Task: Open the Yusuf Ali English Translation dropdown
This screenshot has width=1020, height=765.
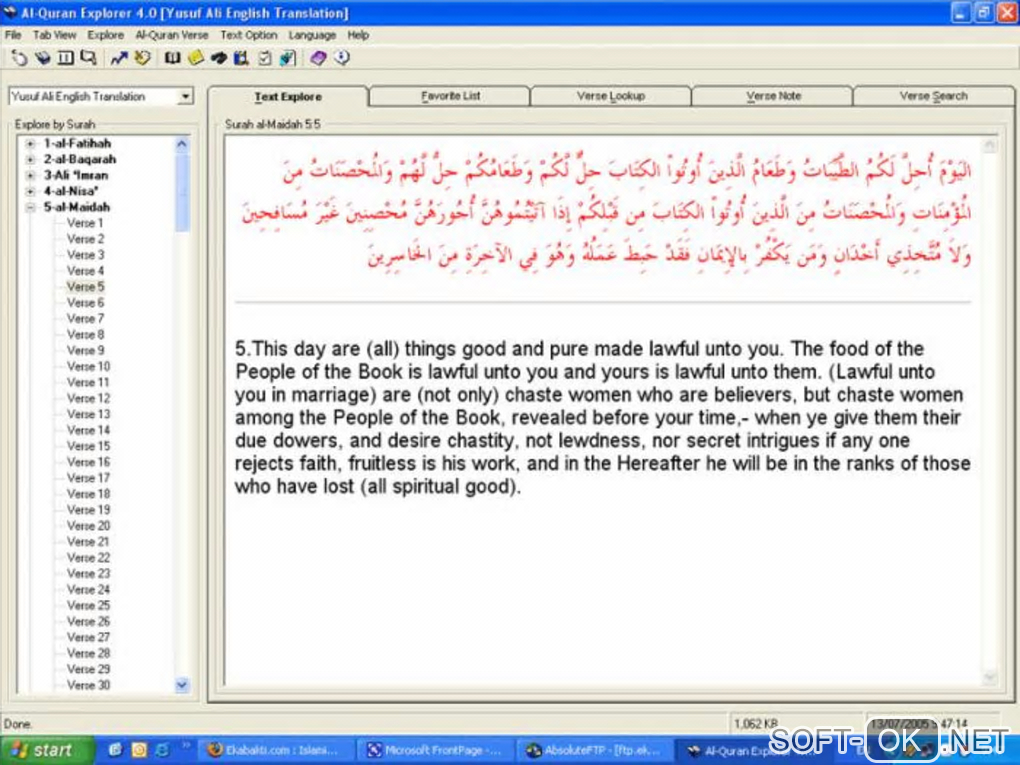Action: [x=185, y=97]
